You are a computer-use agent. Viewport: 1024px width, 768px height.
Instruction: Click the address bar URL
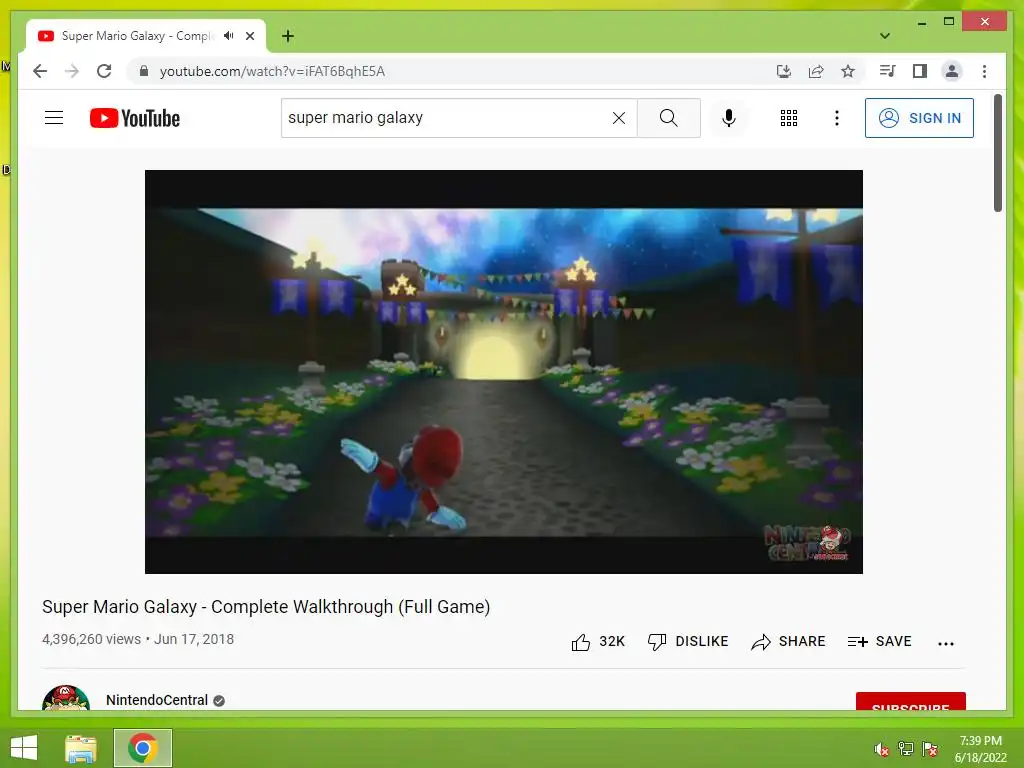point(272,71)
